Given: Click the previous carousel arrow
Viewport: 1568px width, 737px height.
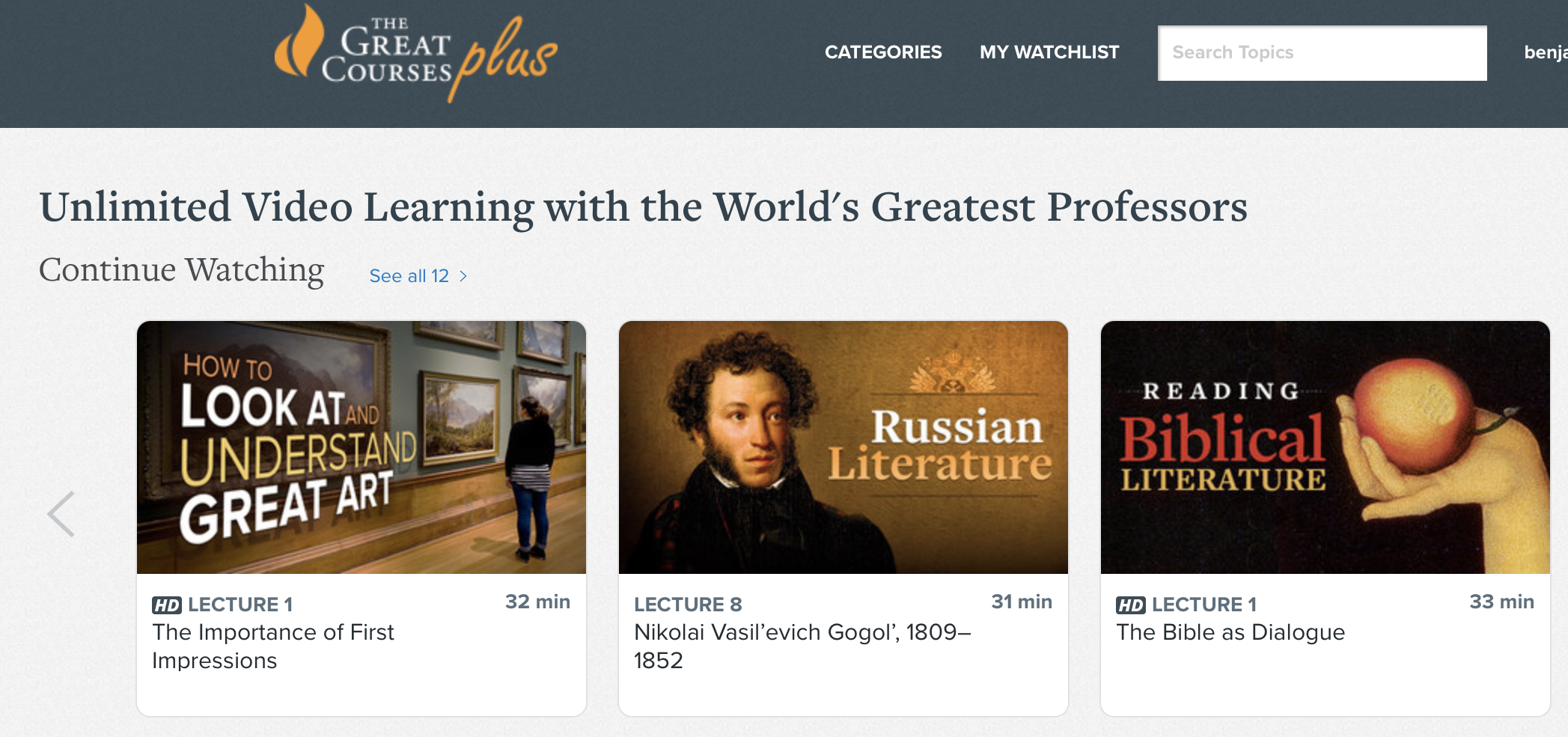Looking at the screenshot, I should pyautogui.click(x=61, y=514).
